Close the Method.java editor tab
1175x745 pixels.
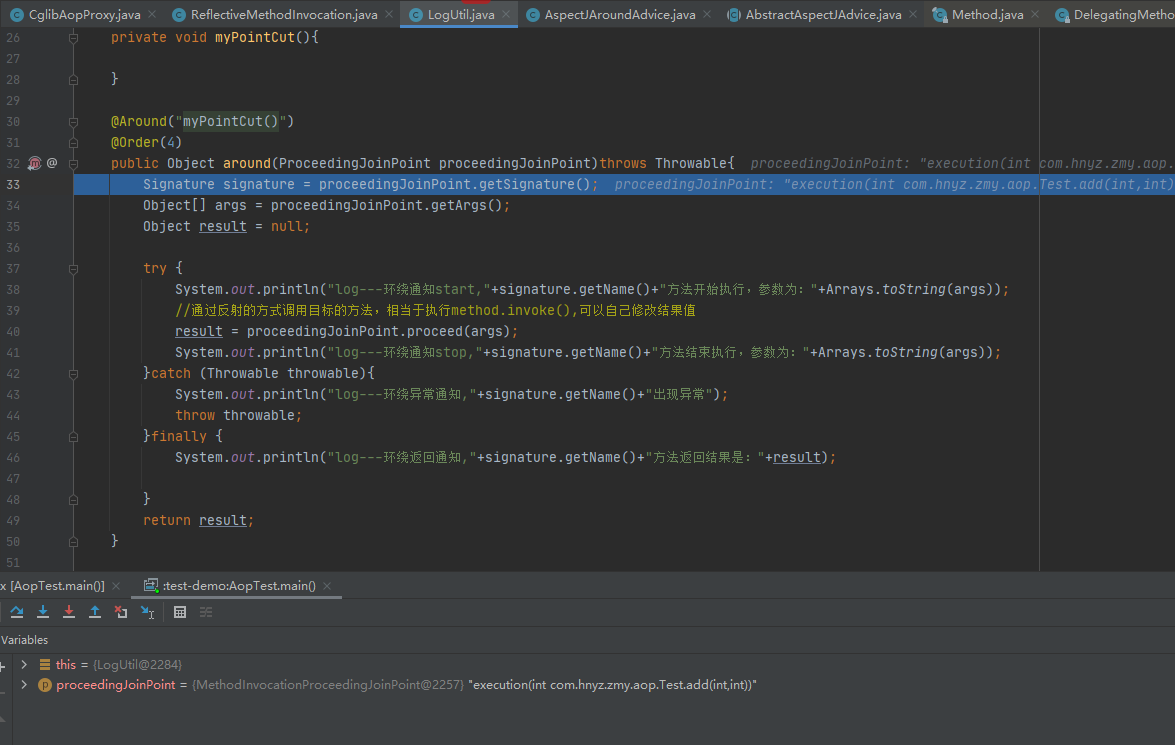pyautogui.click(x=1035, y=14)
